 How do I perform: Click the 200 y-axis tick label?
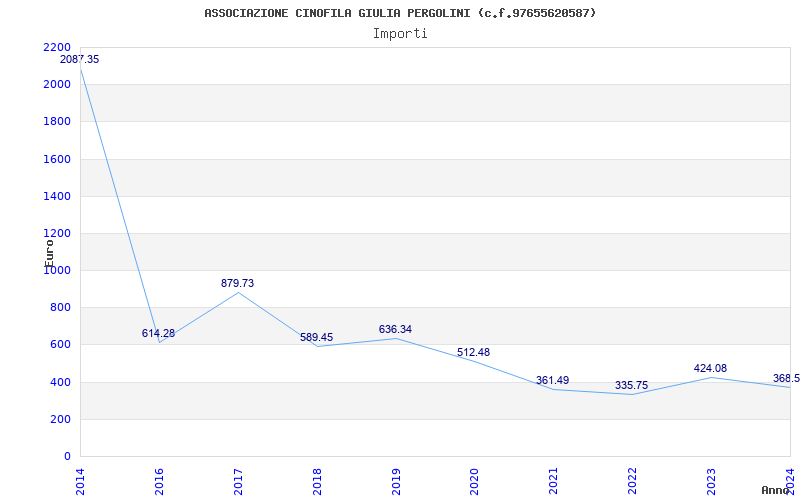pyautogui.click(x=60, y=419)
